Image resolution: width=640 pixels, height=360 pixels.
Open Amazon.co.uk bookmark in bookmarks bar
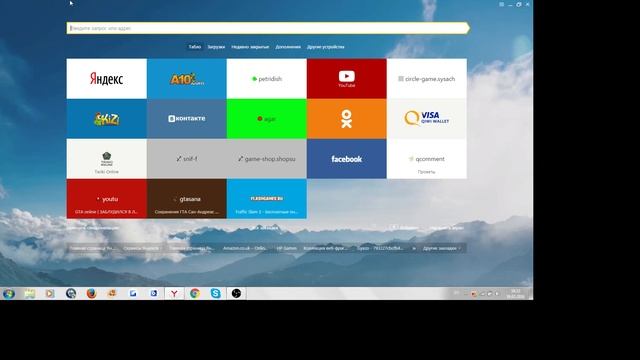click(244, 248)
